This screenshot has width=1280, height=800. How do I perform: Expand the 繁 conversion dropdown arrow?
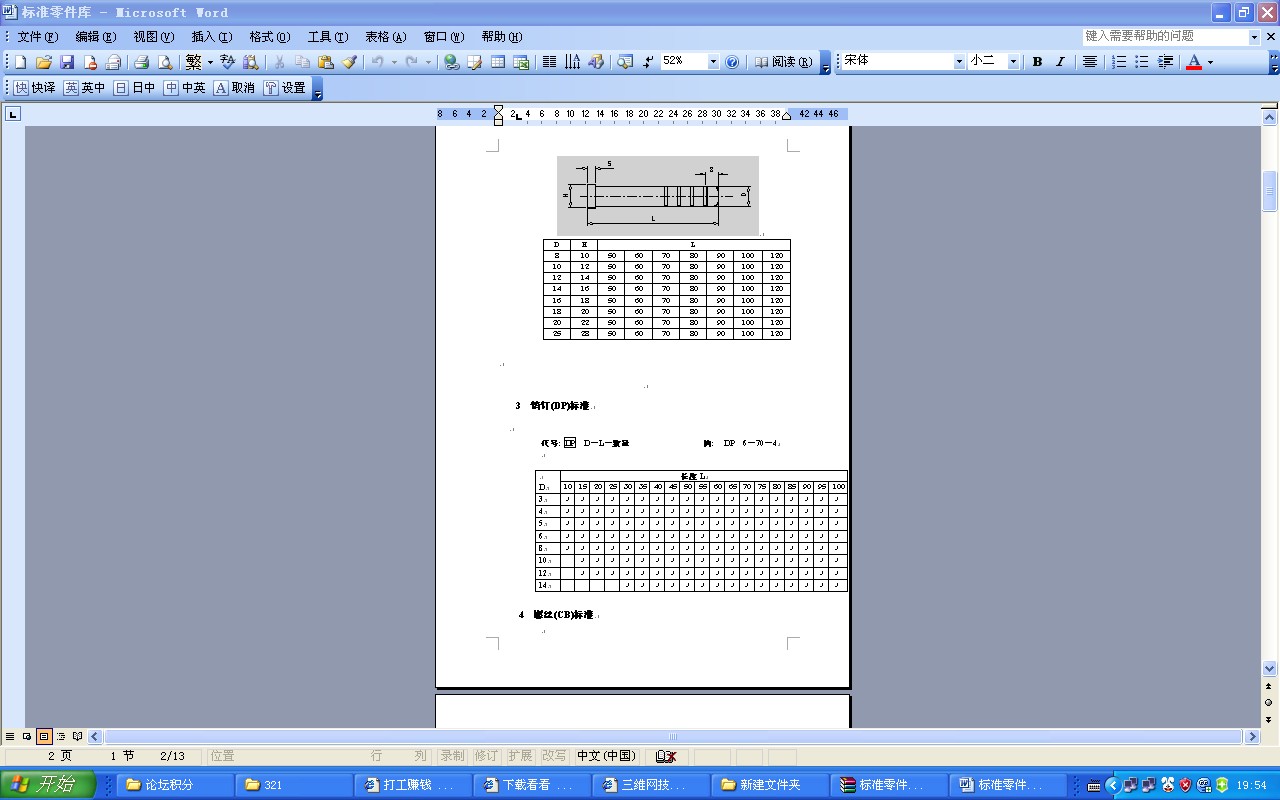point(210,62)
